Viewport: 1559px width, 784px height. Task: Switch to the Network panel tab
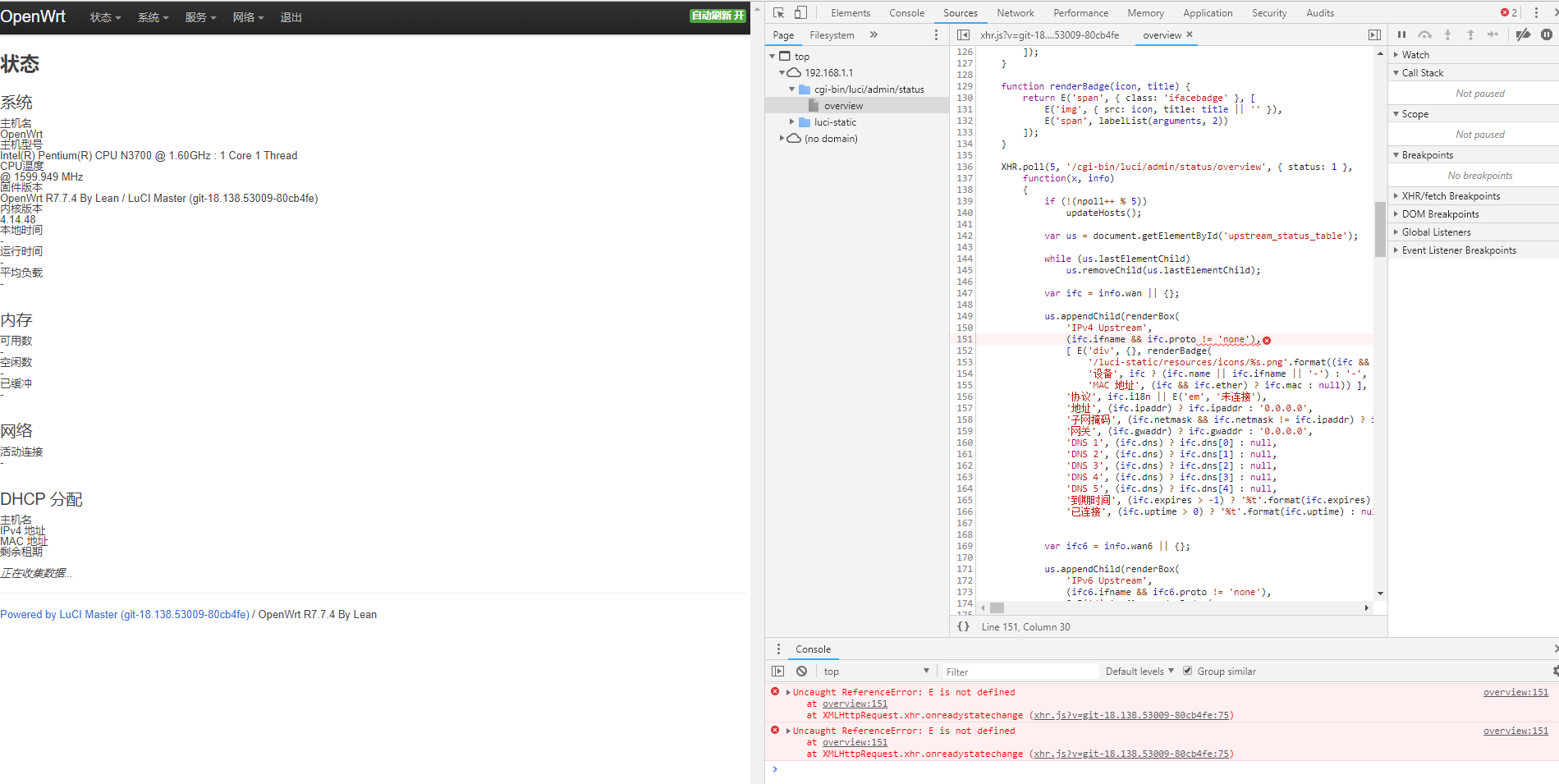pyautogui.click(x=1016, y=12)
